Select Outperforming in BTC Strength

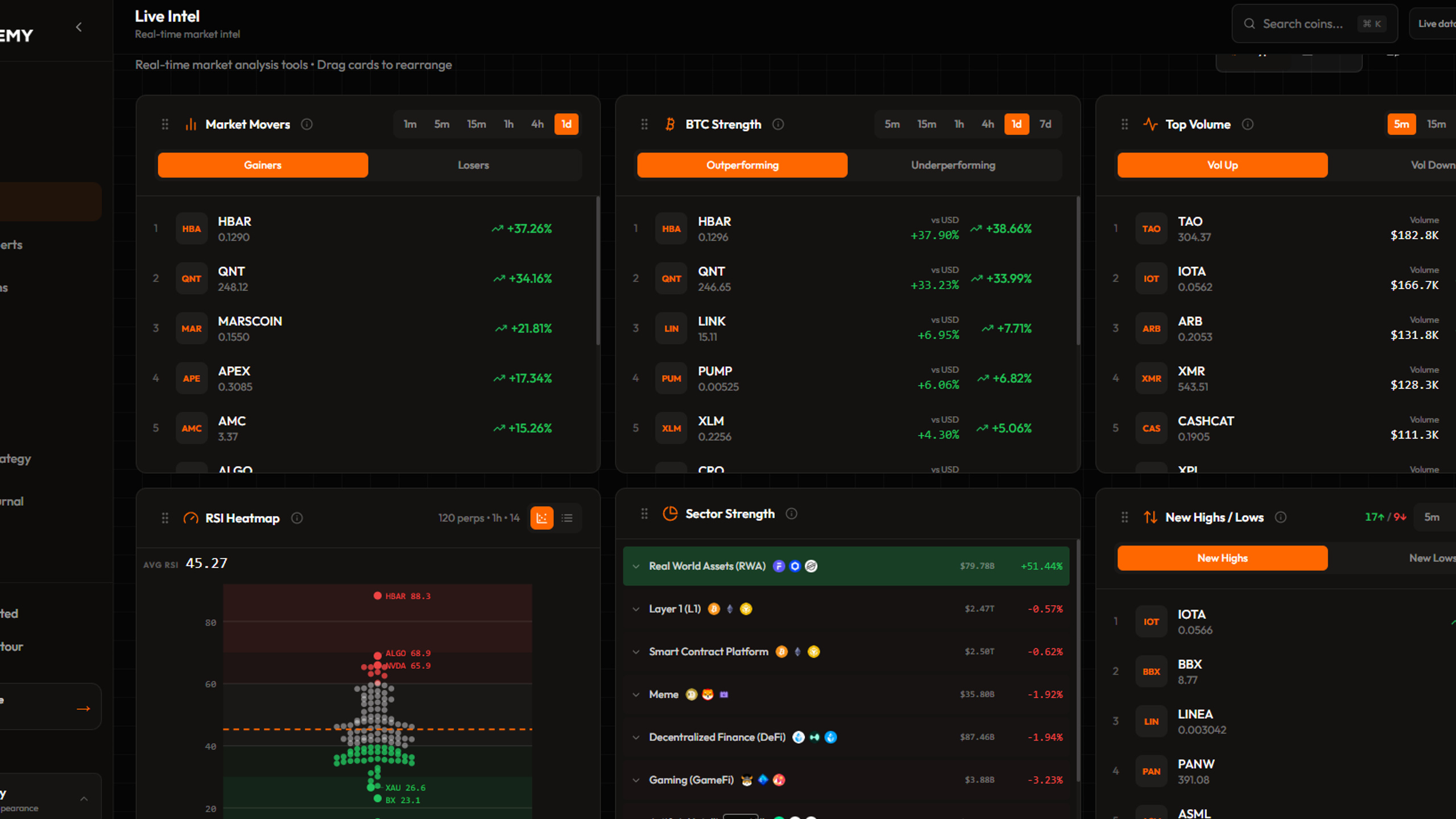[742, 165]
